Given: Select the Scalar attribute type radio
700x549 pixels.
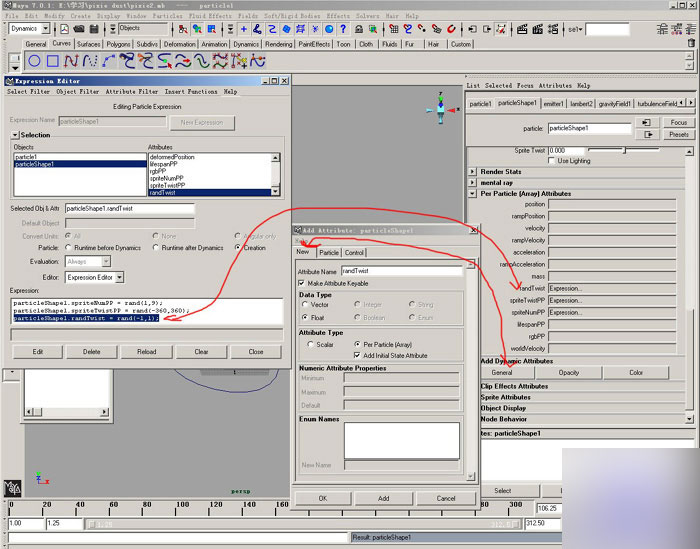Looking at the screenshot, I should (x=311, y=345).
